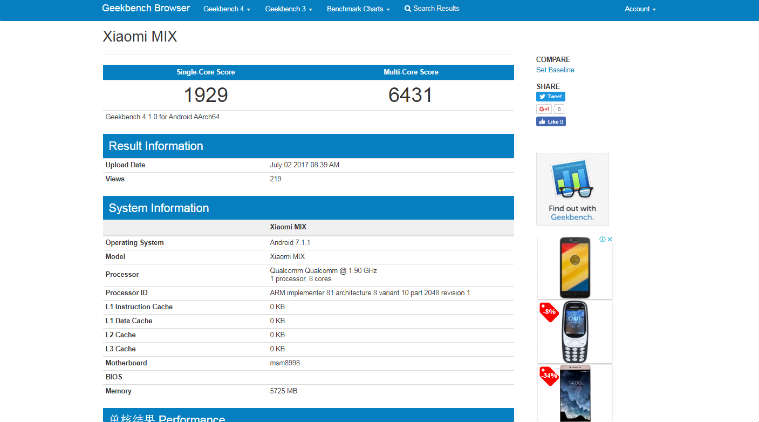
Task: Select the Memory value '5725 MB'
Action: (284, 391)
